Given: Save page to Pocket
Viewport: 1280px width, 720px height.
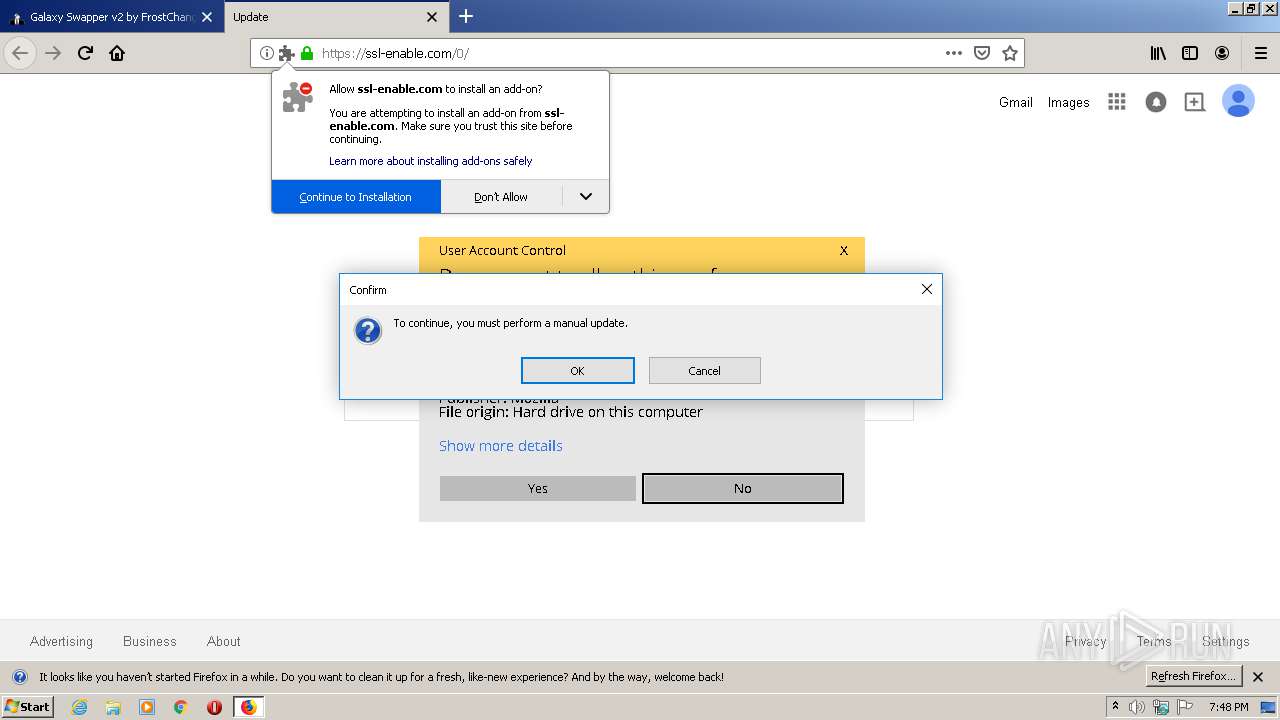Looking at the screenshot, I should [x=982, y=53].
